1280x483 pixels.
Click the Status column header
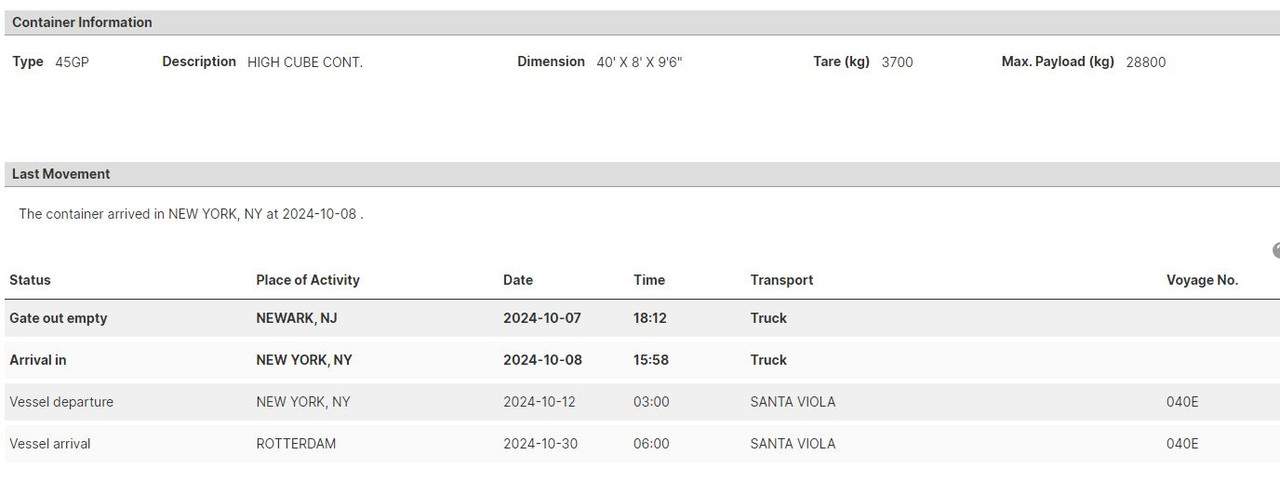pyautogui.click(x=30, y=280)
